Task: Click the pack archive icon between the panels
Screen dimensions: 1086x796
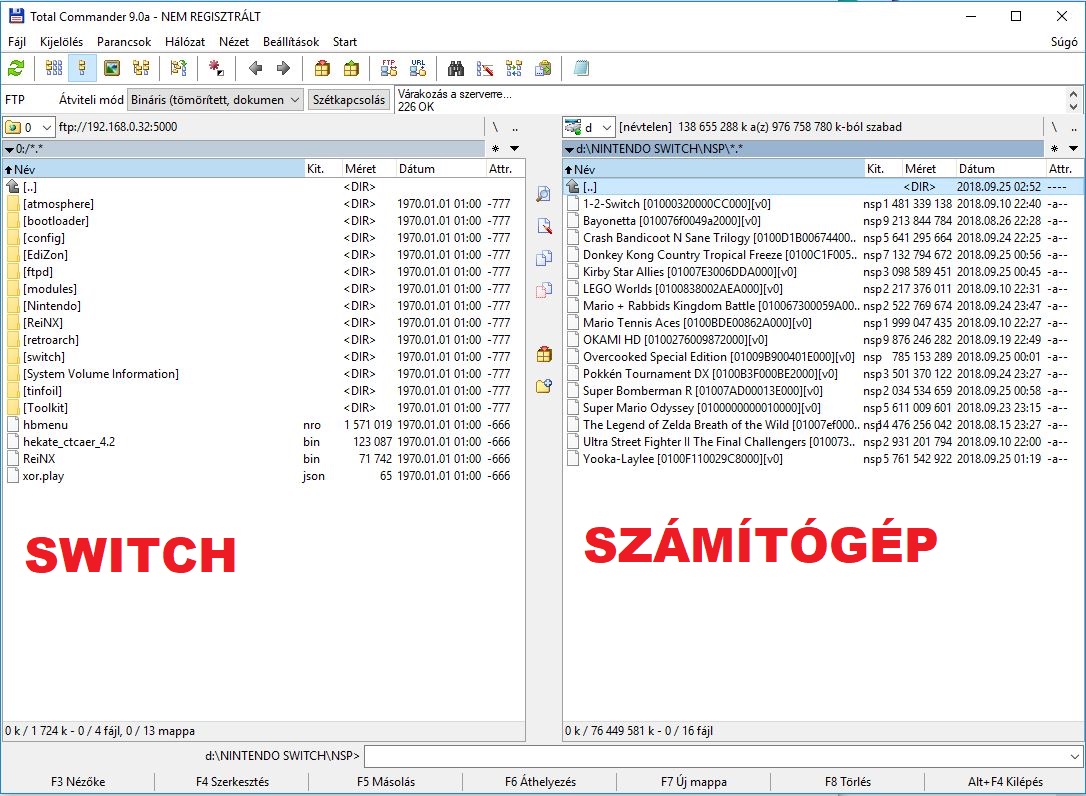Action: (544, 355)
